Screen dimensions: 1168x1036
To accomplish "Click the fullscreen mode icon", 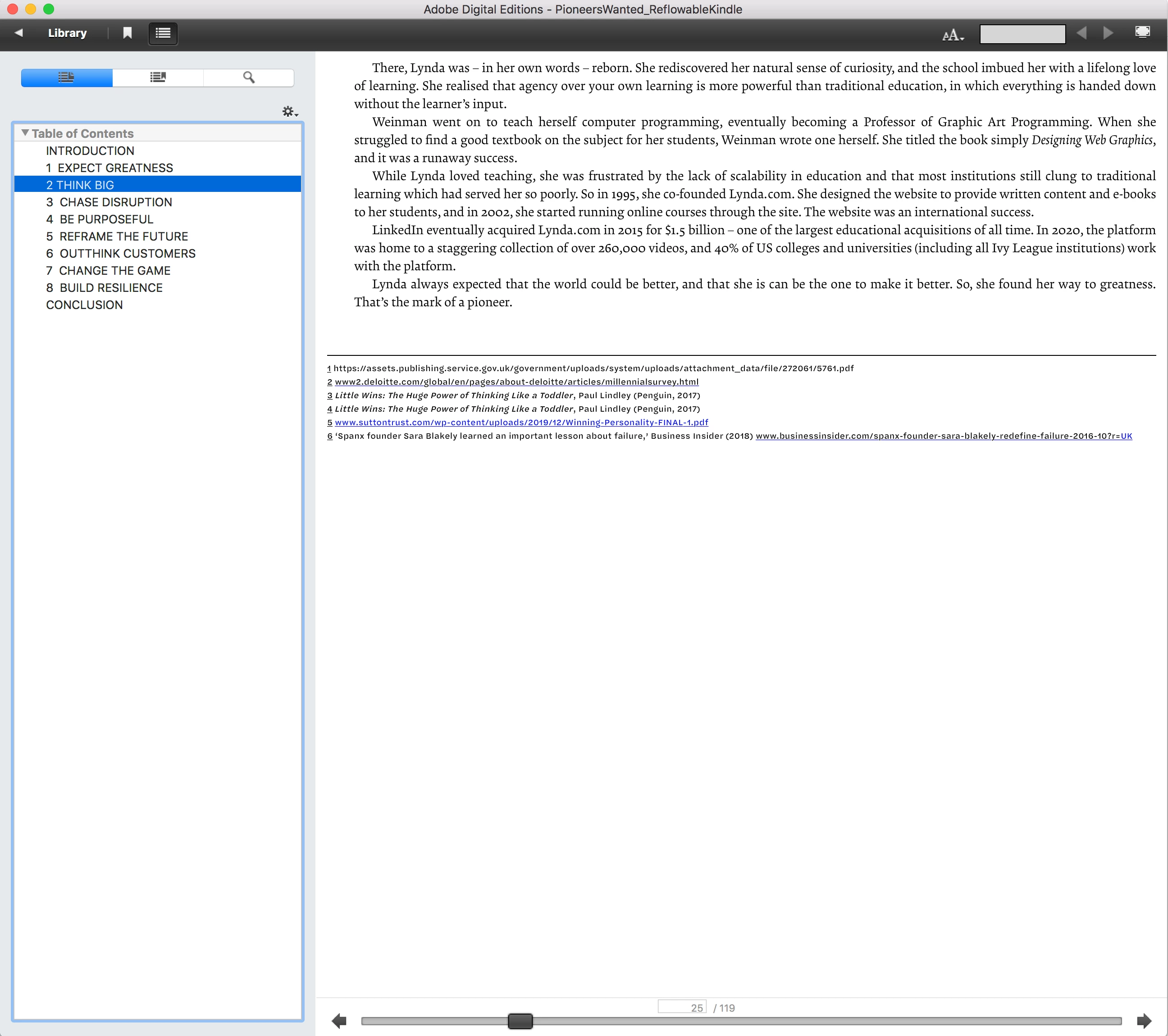I will pyautogui.click(x=1142, y=32).
